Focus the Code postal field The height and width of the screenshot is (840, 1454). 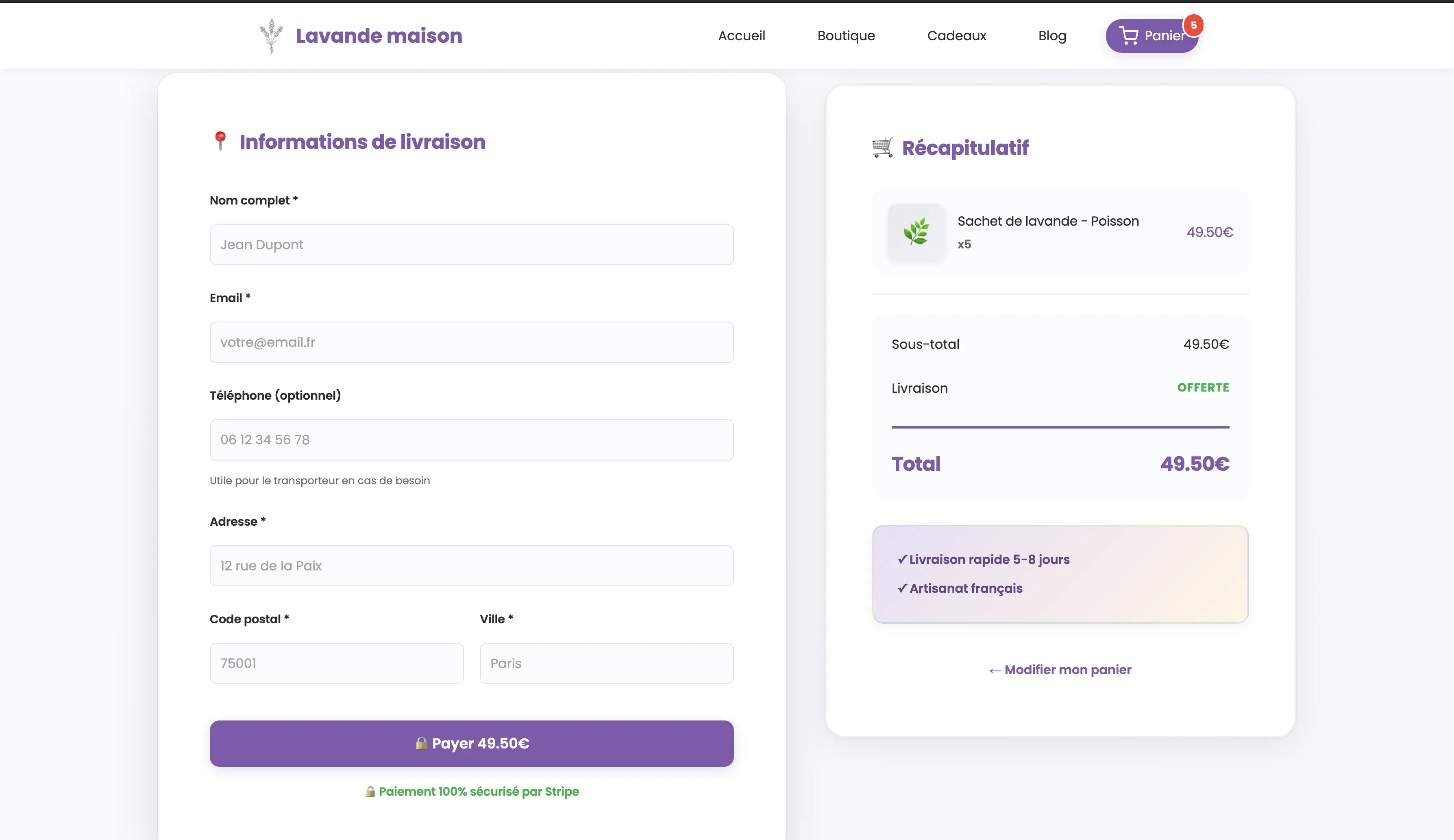point(336,664)
